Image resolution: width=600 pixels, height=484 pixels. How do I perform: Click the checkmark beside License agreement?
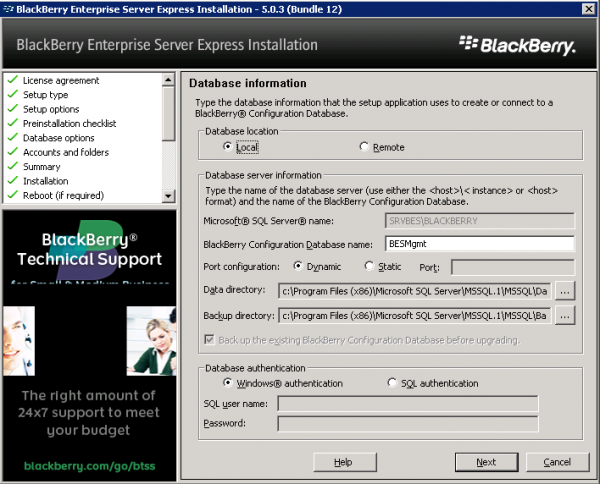point(13,79)
